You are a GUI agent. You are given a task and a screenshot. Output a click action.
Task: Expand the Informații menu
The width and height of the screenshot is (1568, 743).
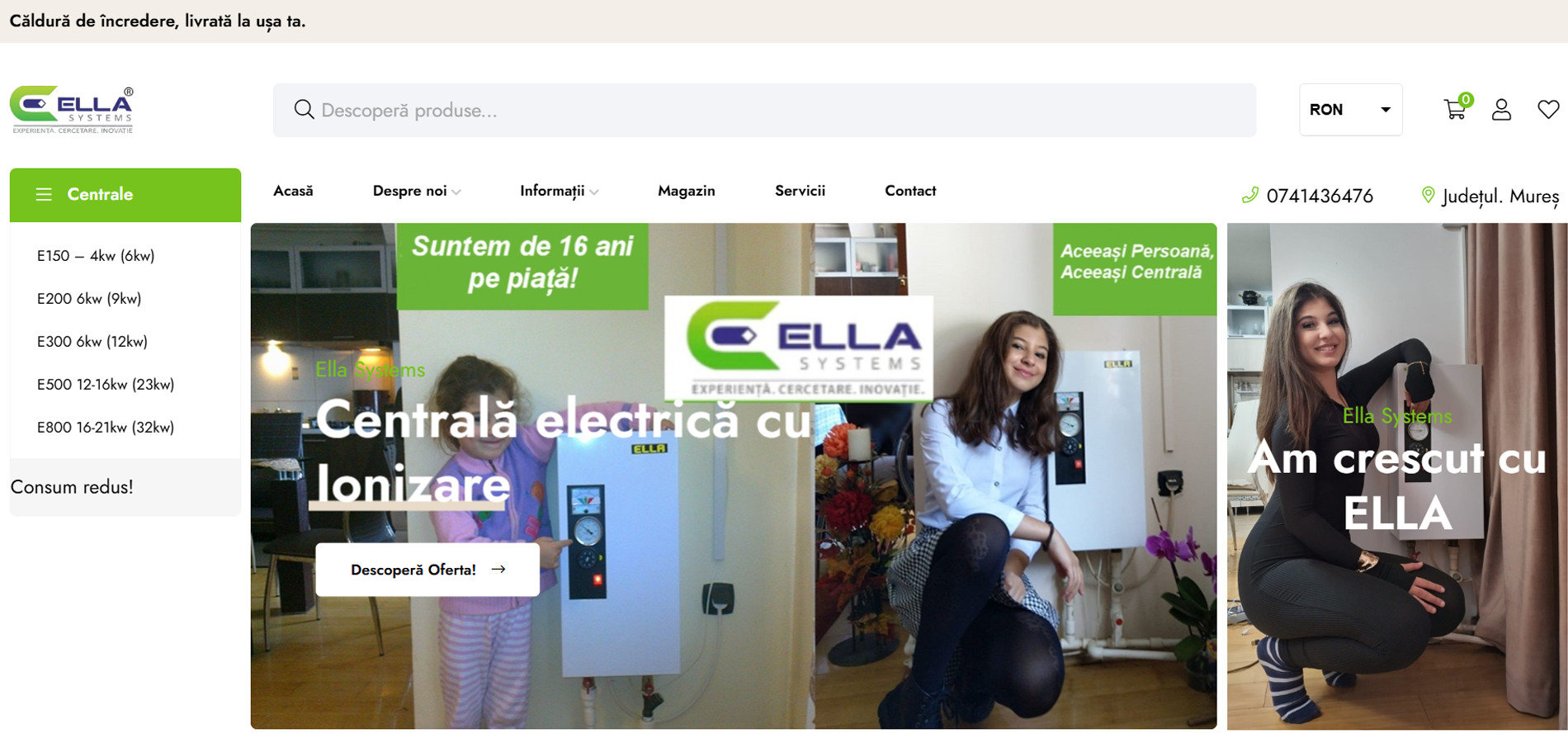pyautogui.click(x=559, y=191)
